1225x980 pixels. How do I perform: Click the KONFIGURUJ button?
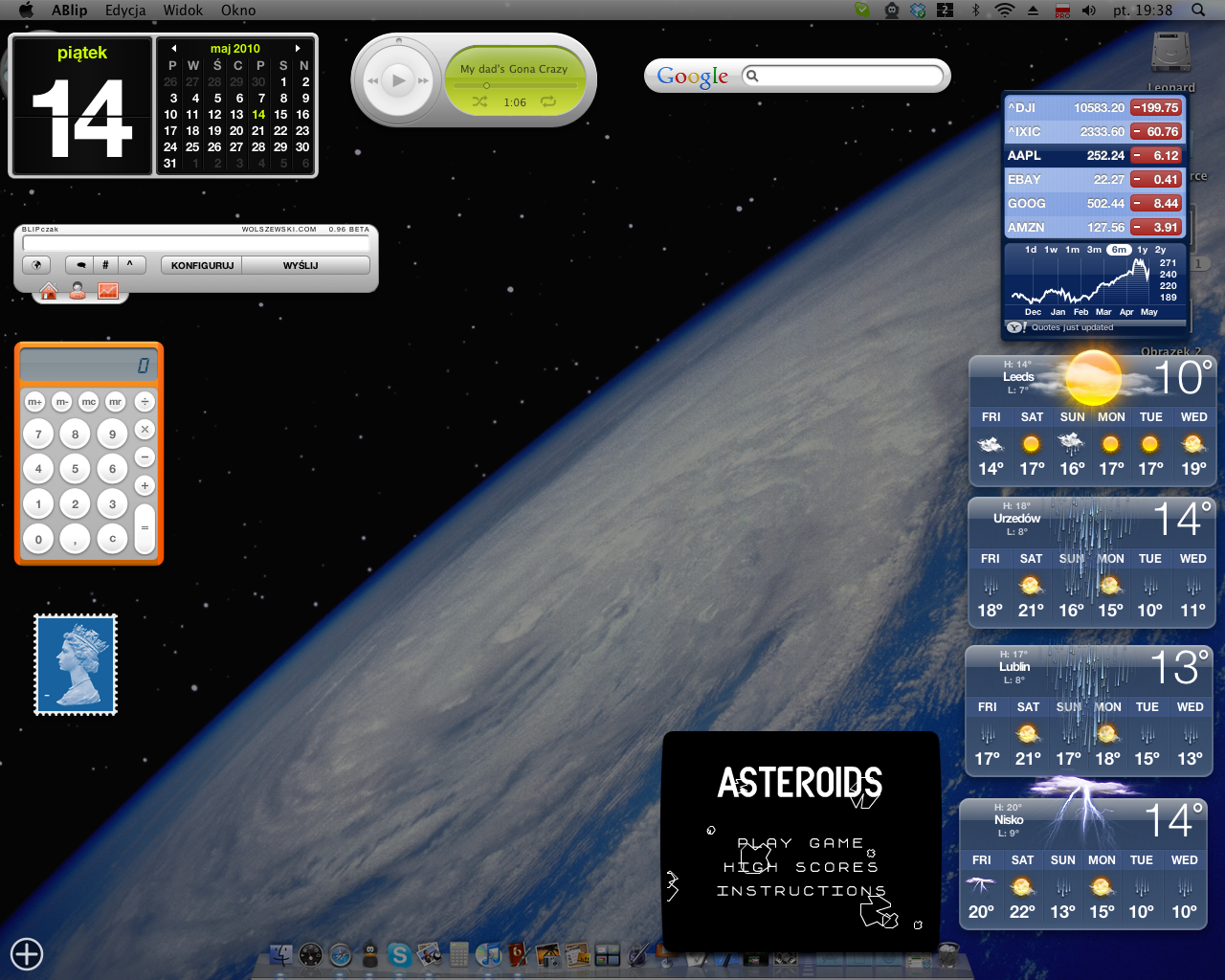tap(202, 265)
